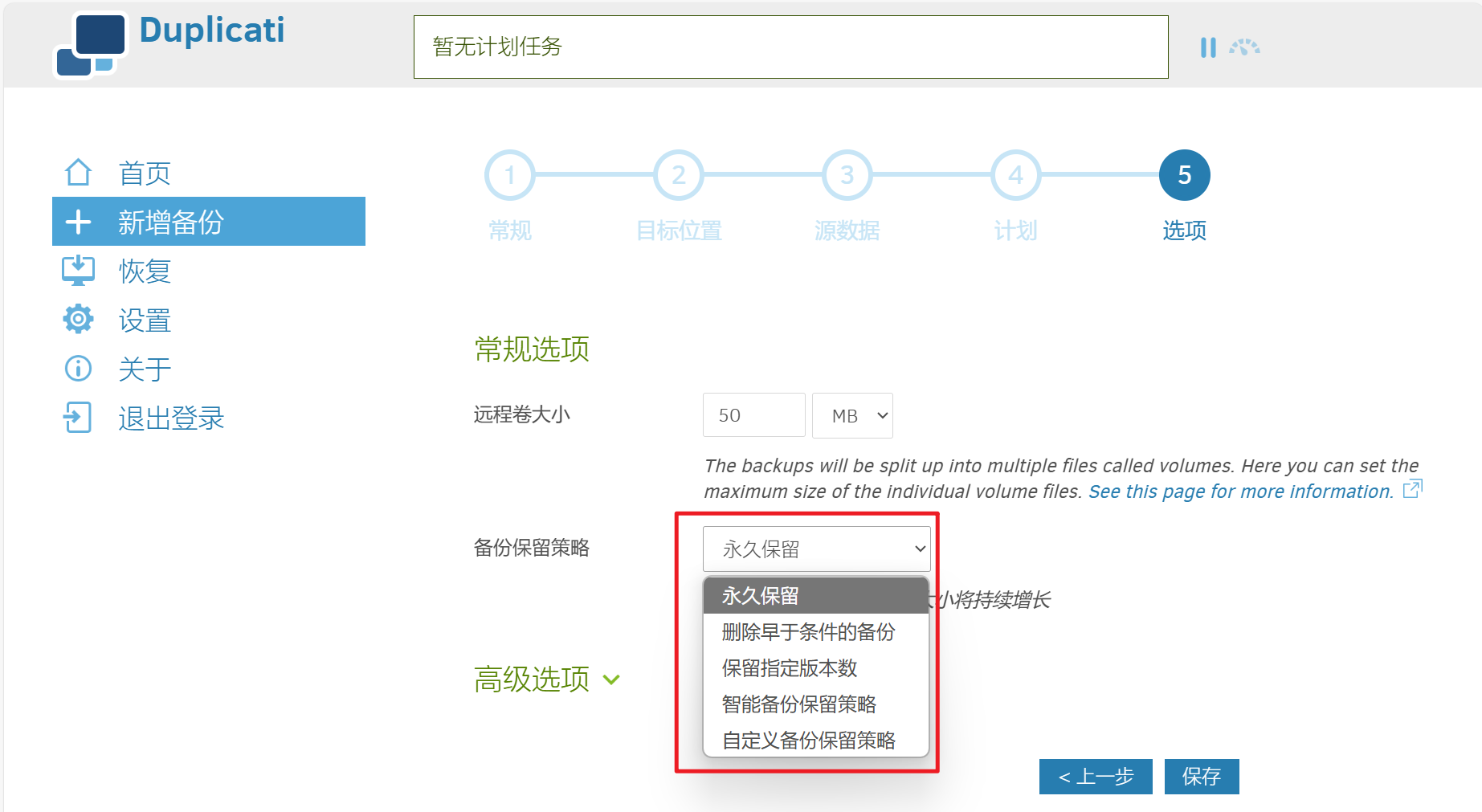Click the 关于 info icon
The width and height of the screenshot is (1482, 812).
(x=78, y=368)
